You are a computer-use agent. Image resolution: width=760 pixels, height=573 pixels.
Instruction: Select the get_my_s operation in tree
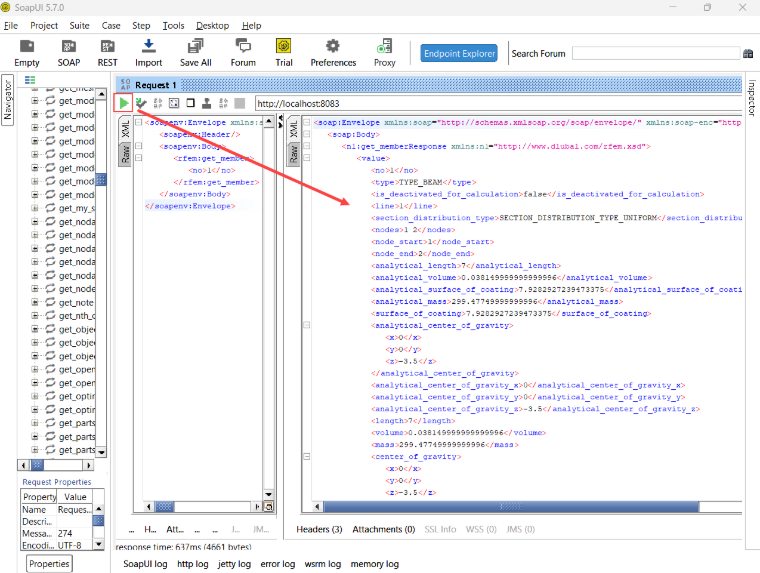coord(77,208)
